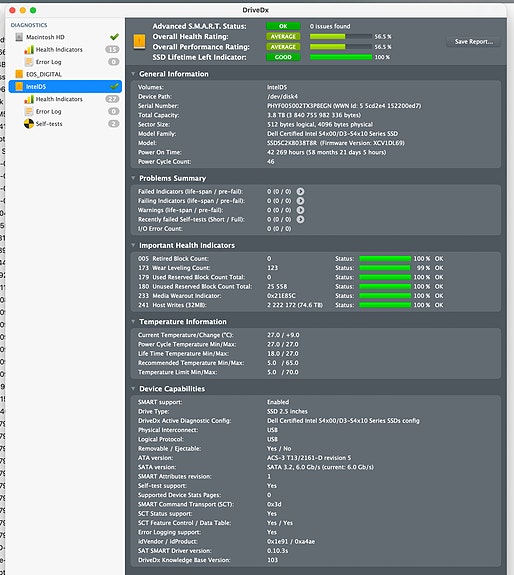Collapse the Important Health Indicators section
This screenshot has height=575, width=514.
pos(133,245)
